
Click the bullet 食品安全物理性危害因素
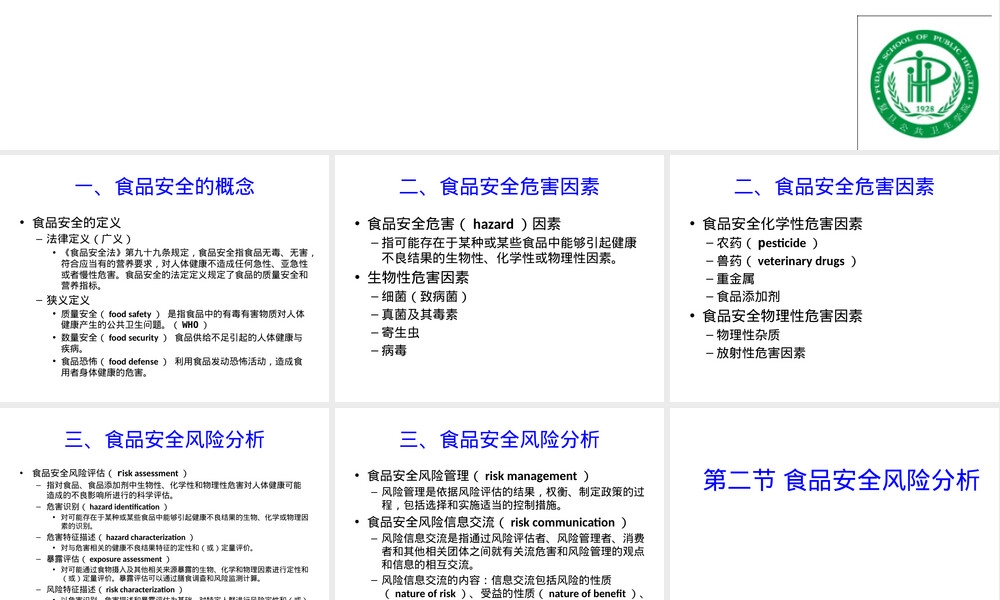783,316
